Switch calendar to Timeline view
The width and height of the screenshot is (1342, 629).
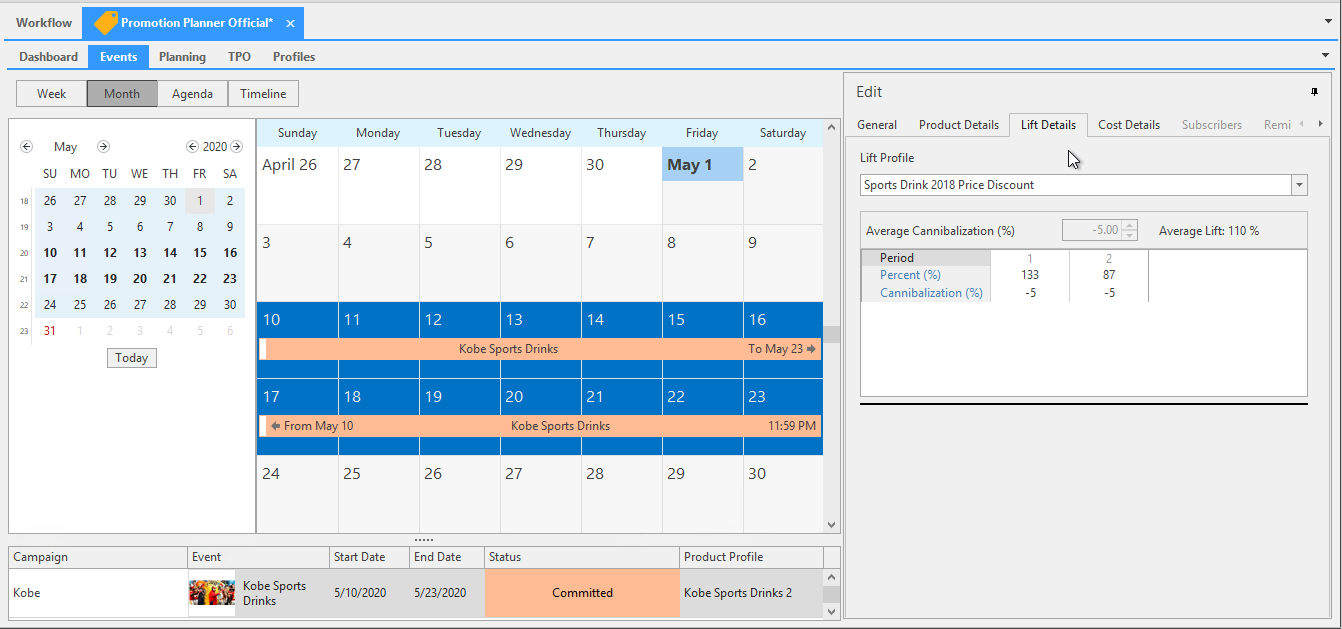coord(263,94)
